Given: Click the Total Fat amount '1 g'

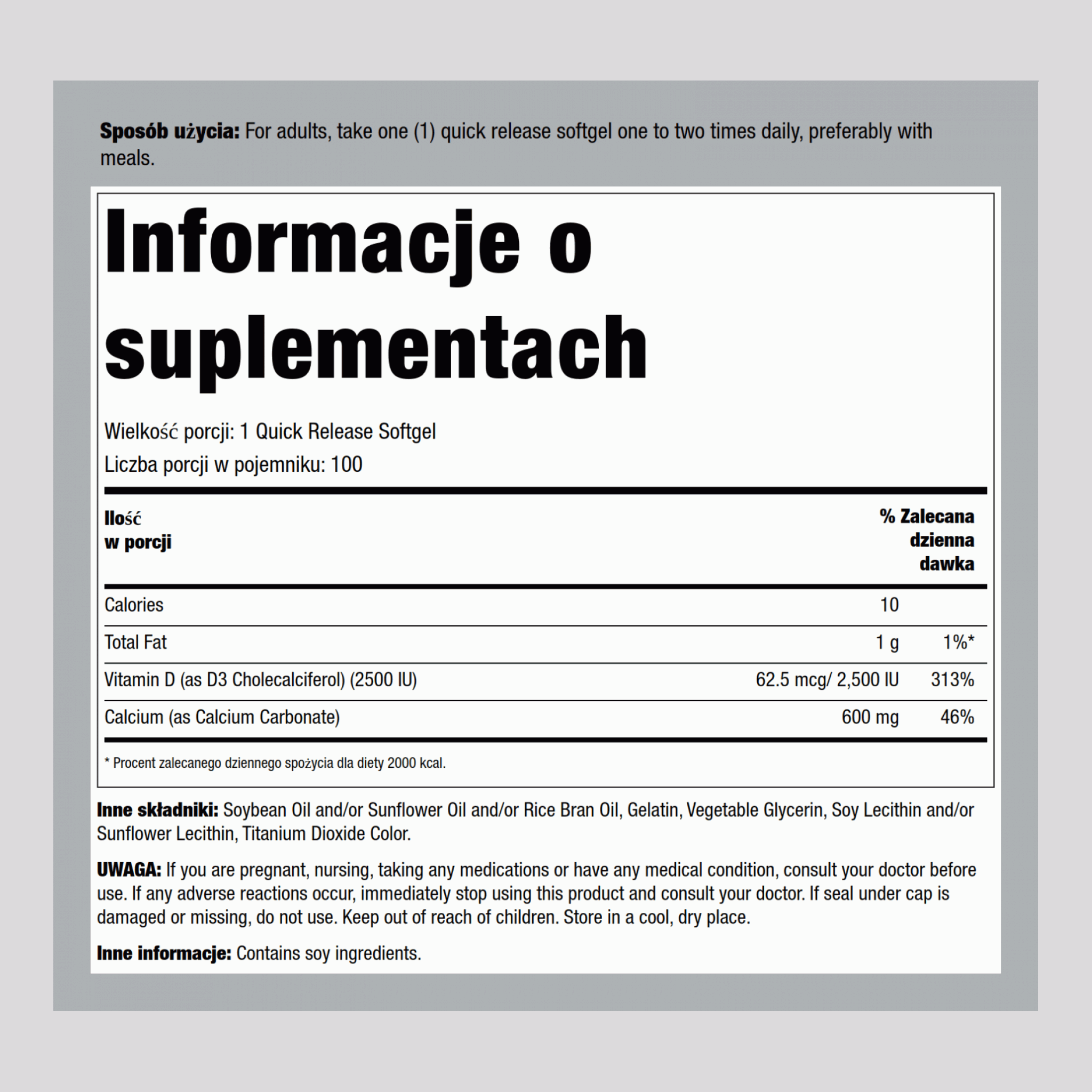Looking at the screenshot, I should tap(887, 643).
